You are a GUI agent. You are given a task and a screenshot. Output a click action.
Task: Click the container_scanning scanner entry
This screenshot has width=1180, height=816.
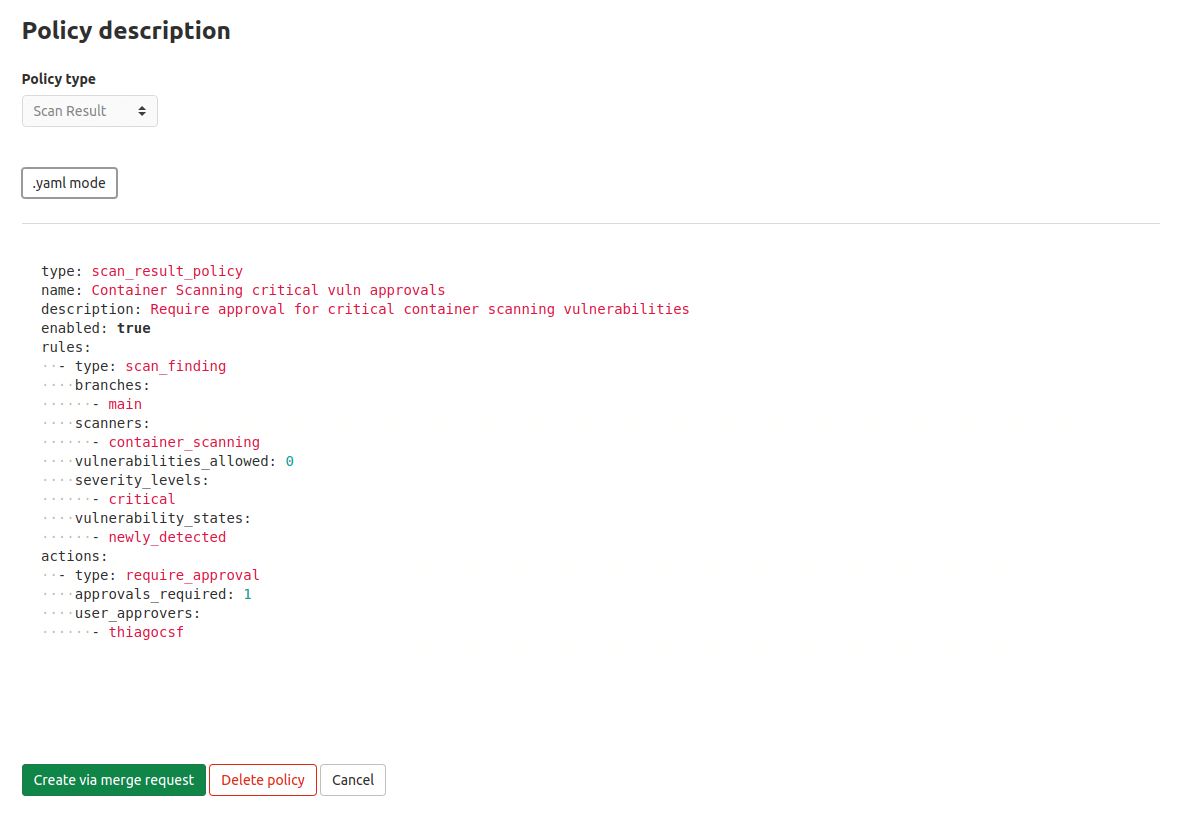[184, 442]
